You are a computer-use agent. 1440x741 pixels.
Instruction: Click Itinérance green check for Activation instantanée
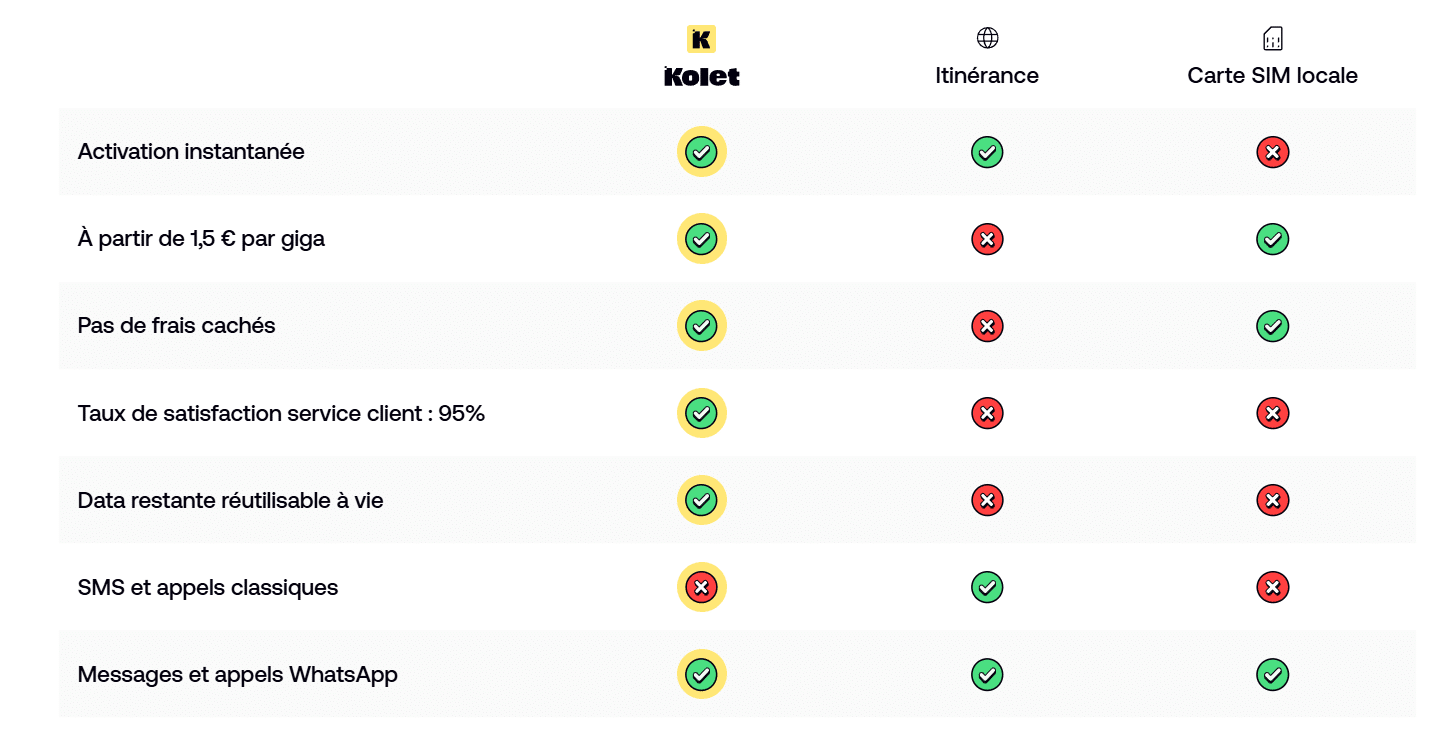tap(987, 152)
